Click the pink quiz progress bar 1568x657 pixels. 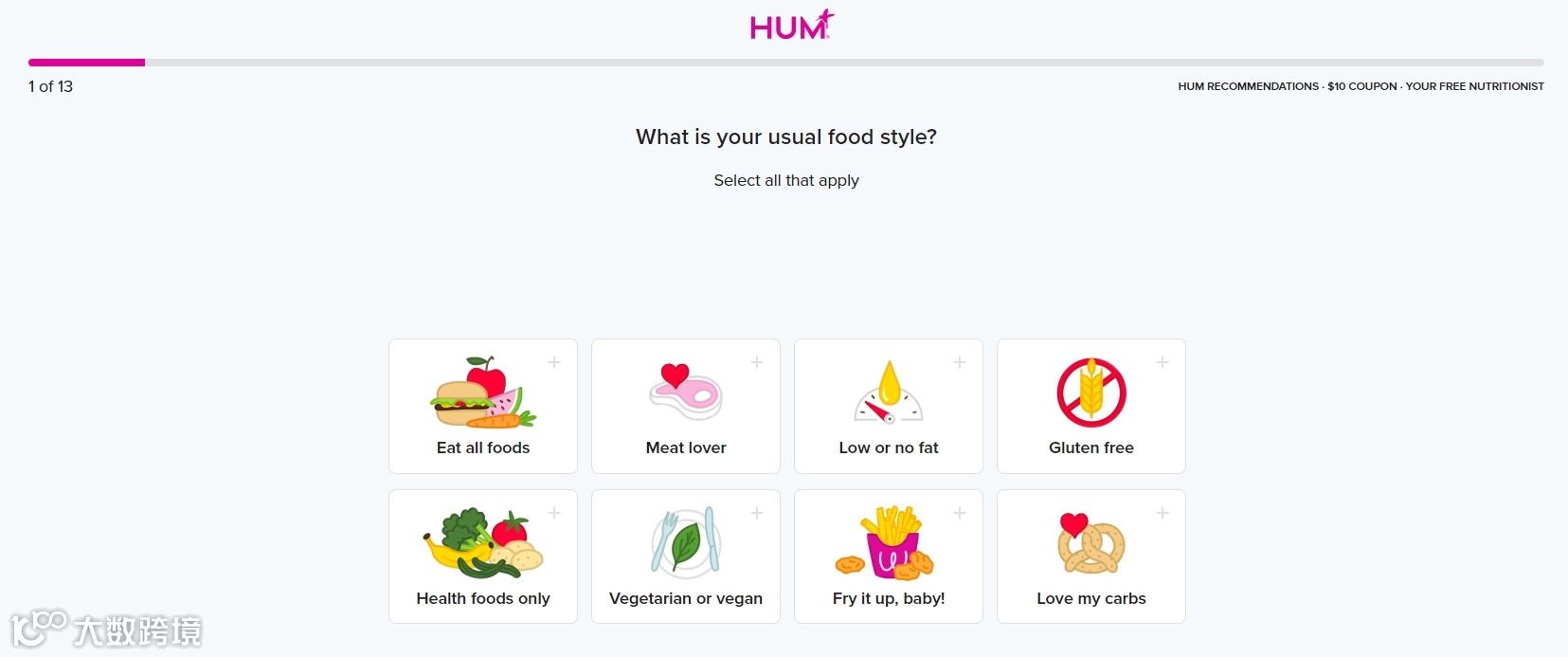click(87, 63)
